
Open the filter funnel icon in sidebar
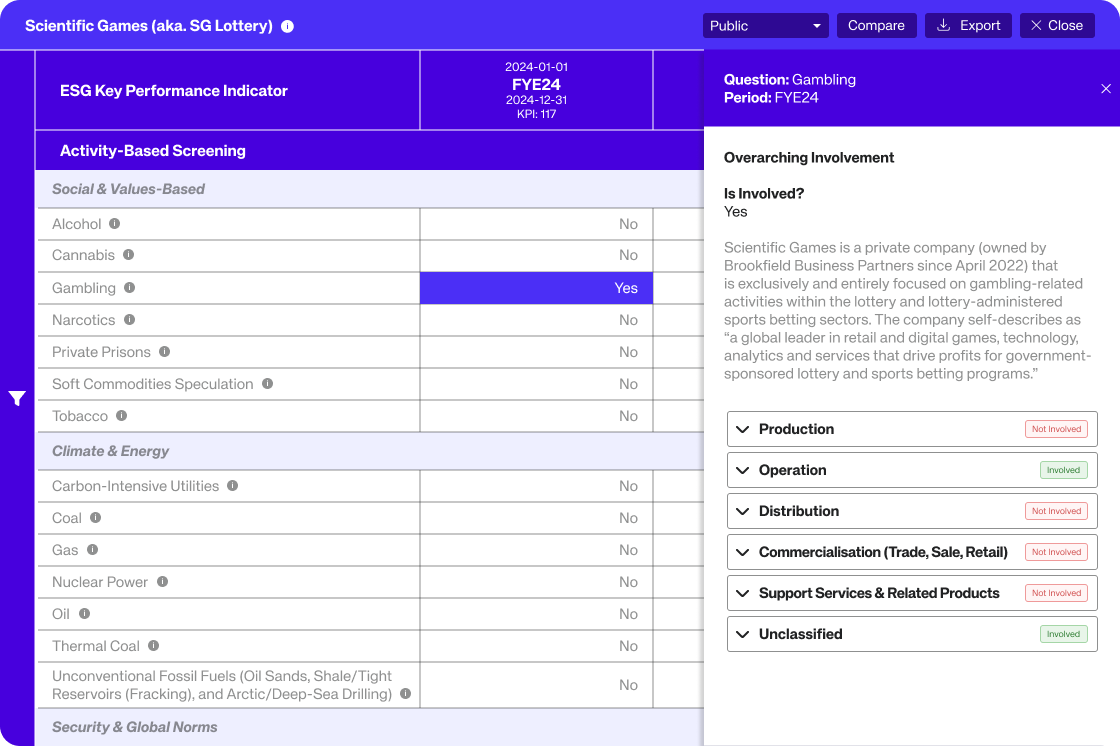click(x=17, y=398)
